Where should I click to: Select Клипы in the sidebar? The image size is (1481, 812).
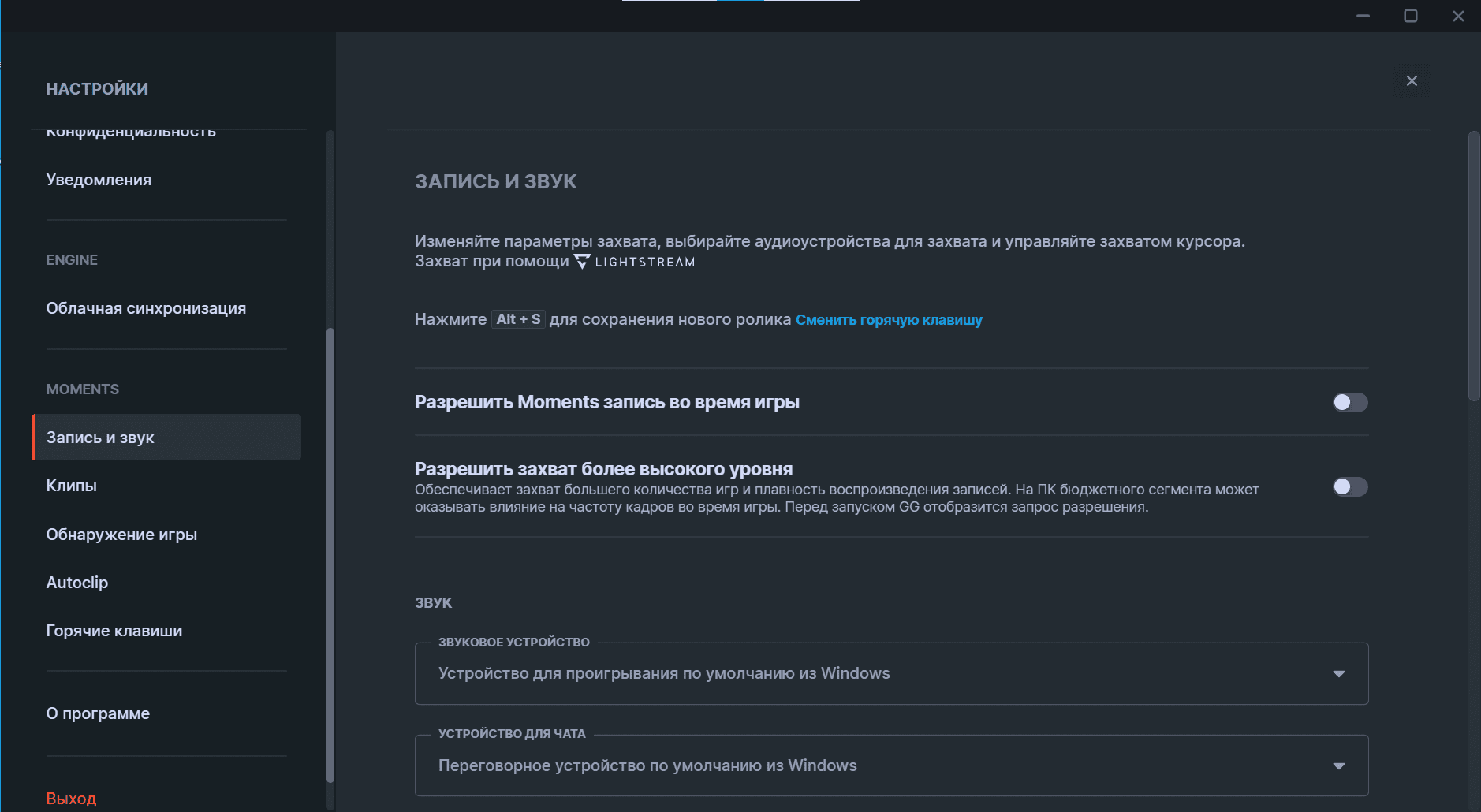71,486
